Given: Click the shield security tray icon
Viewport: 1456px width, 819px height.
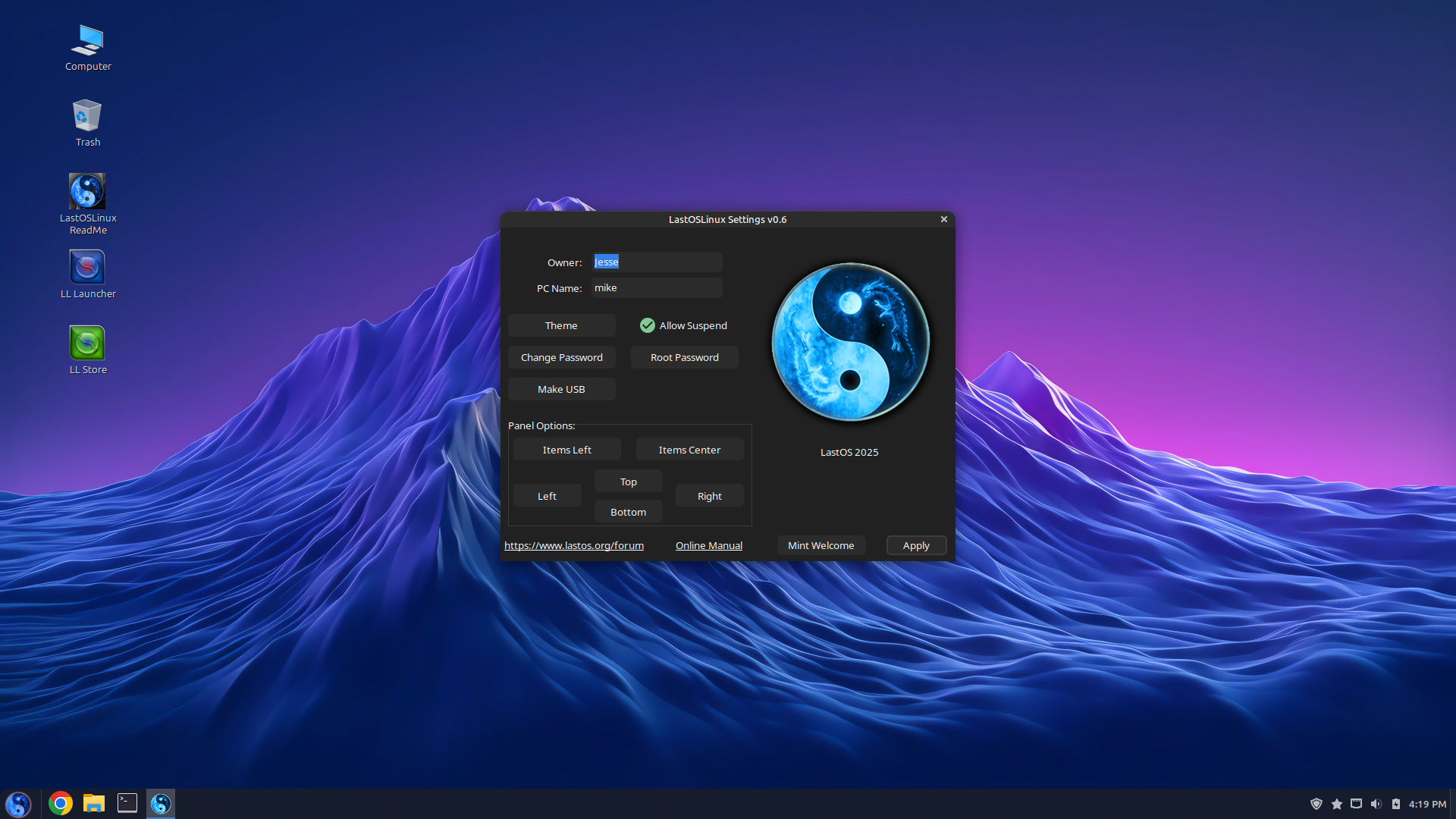Looking at the screenshot, I should click(1316, 804).
